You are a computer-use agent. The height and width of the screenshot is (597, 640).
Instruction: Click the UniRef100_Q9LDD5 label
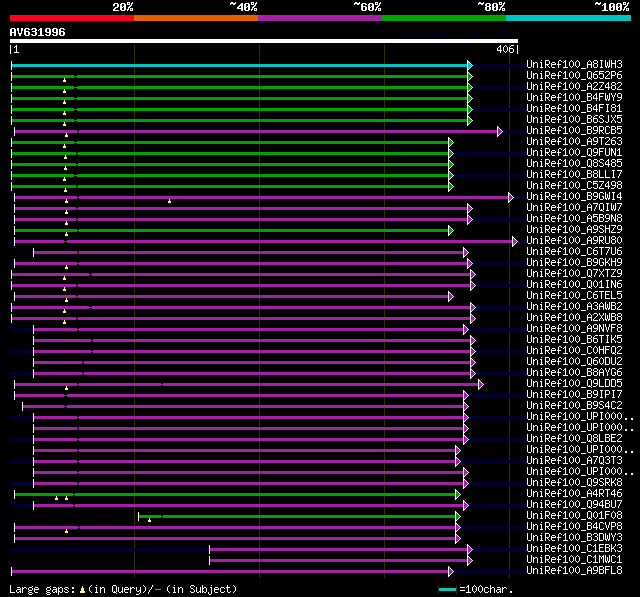[x=574, y=384]
